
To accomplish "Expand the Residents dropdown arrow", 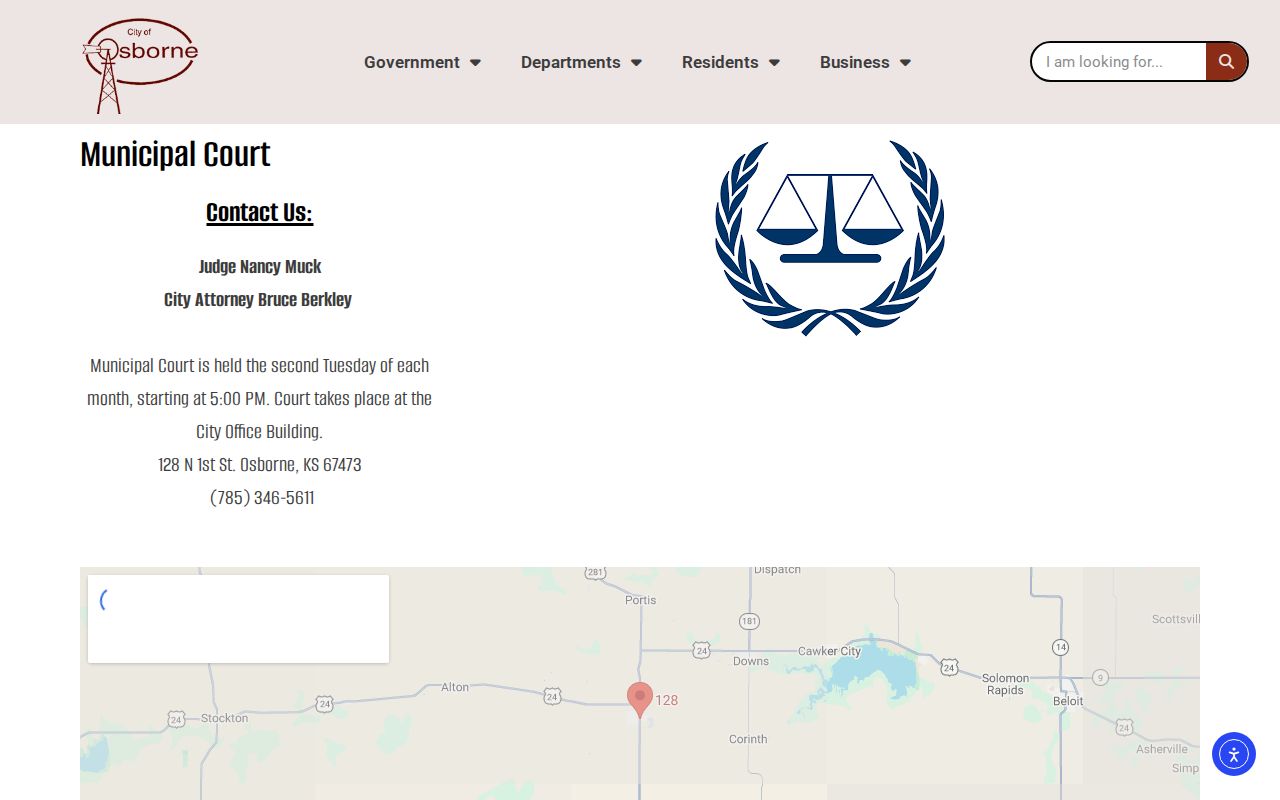I will click(x=774, y=62).
